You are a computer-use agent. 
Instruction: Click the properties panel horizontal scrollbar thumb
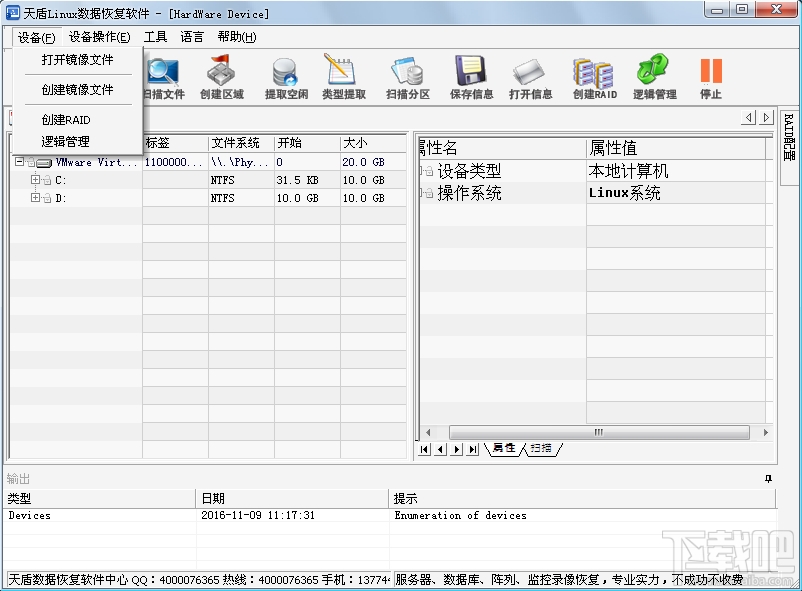tap(599, 433)
